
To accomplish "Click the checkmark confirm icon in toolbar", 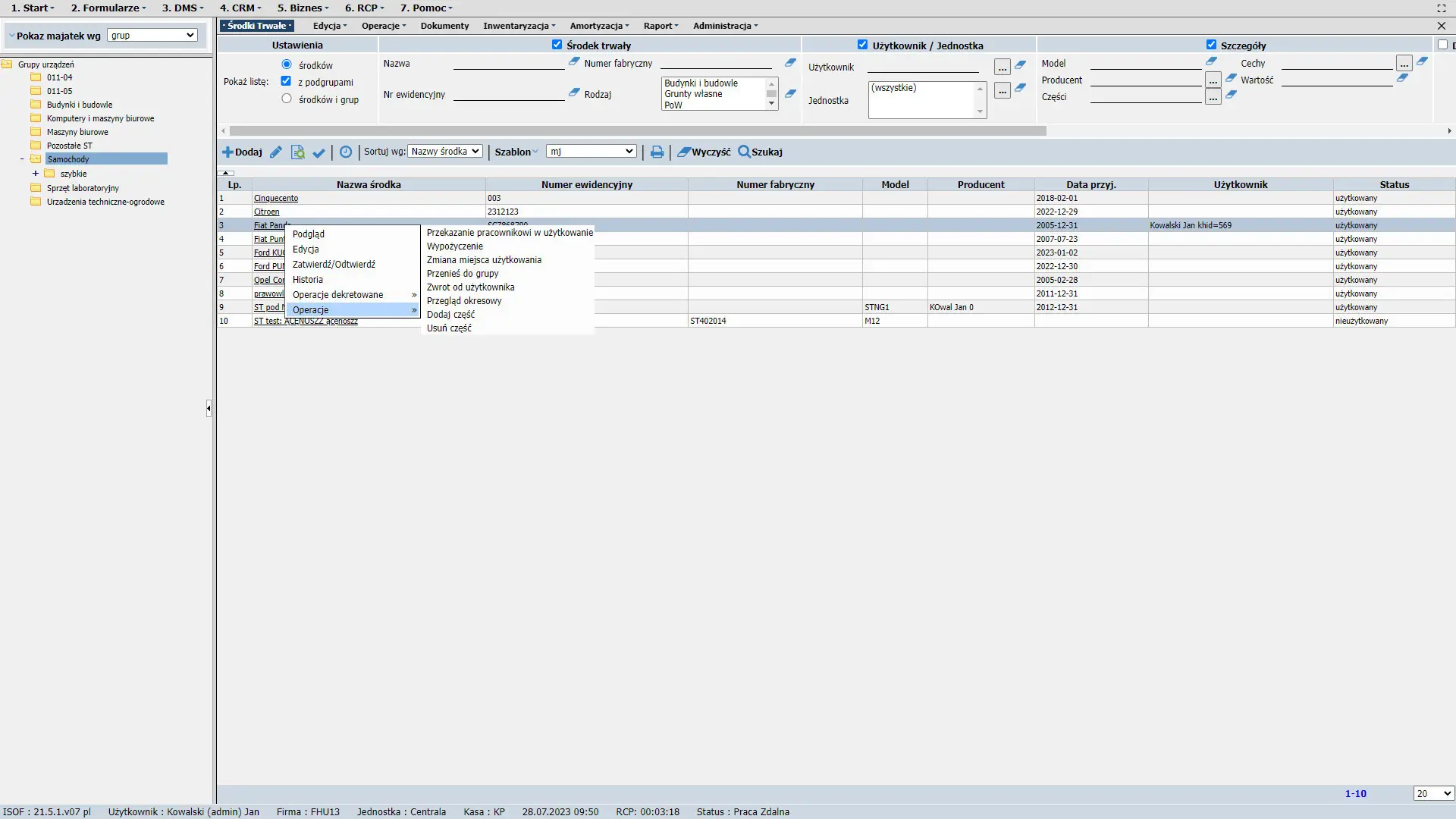I will coord(319,152).
